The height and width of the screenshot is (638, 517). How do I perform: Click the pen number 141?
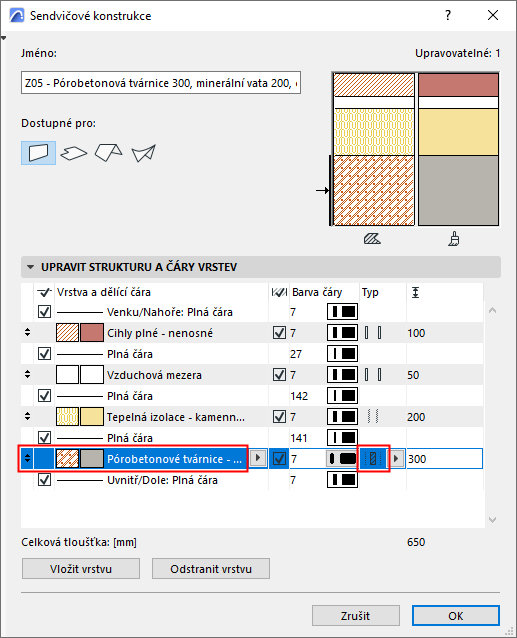point(299,438)
